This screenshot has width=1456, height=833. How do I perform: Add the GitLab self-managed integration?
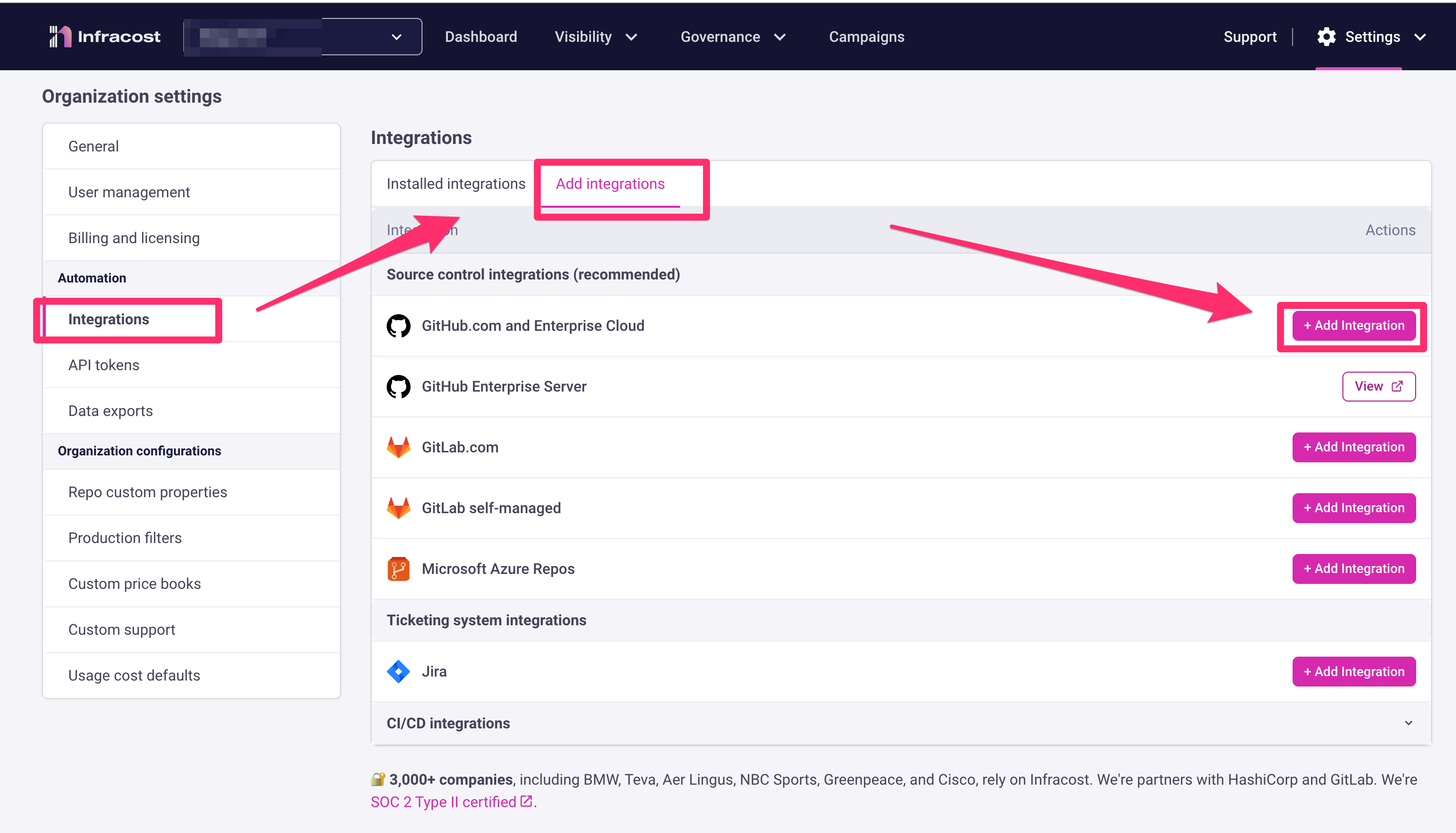pos(1353,508)
